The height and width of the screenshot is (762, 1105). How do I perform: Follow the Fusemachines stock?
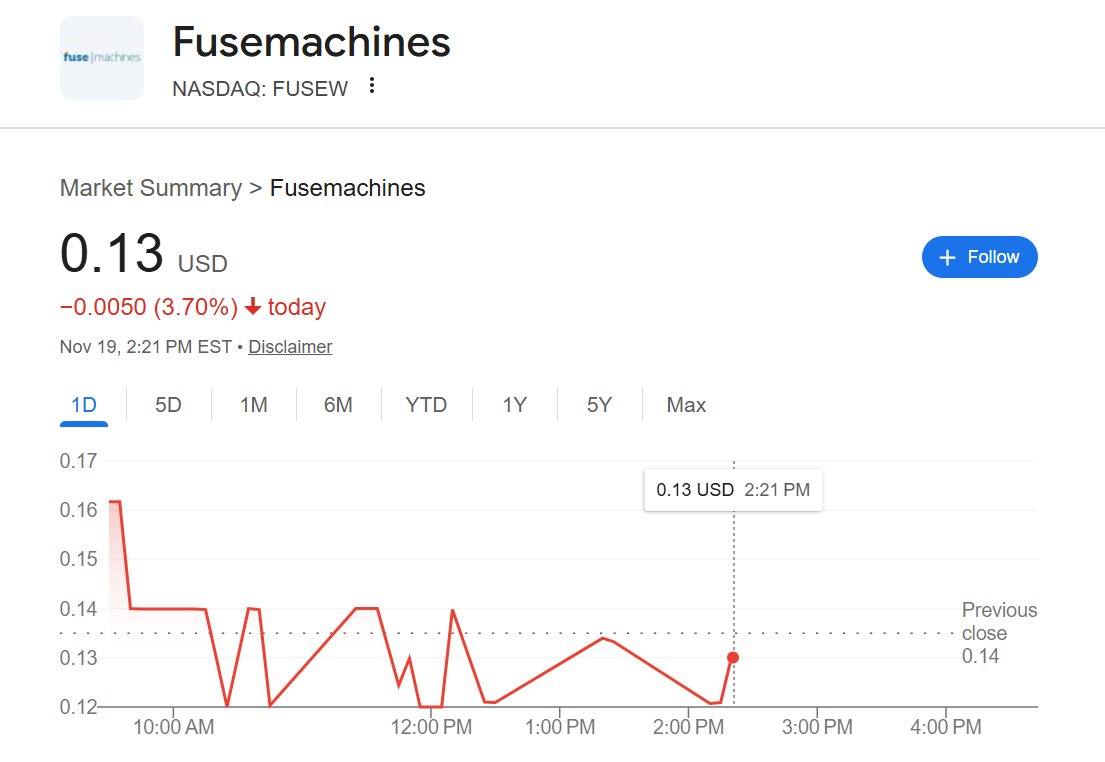tap(979, 257)
